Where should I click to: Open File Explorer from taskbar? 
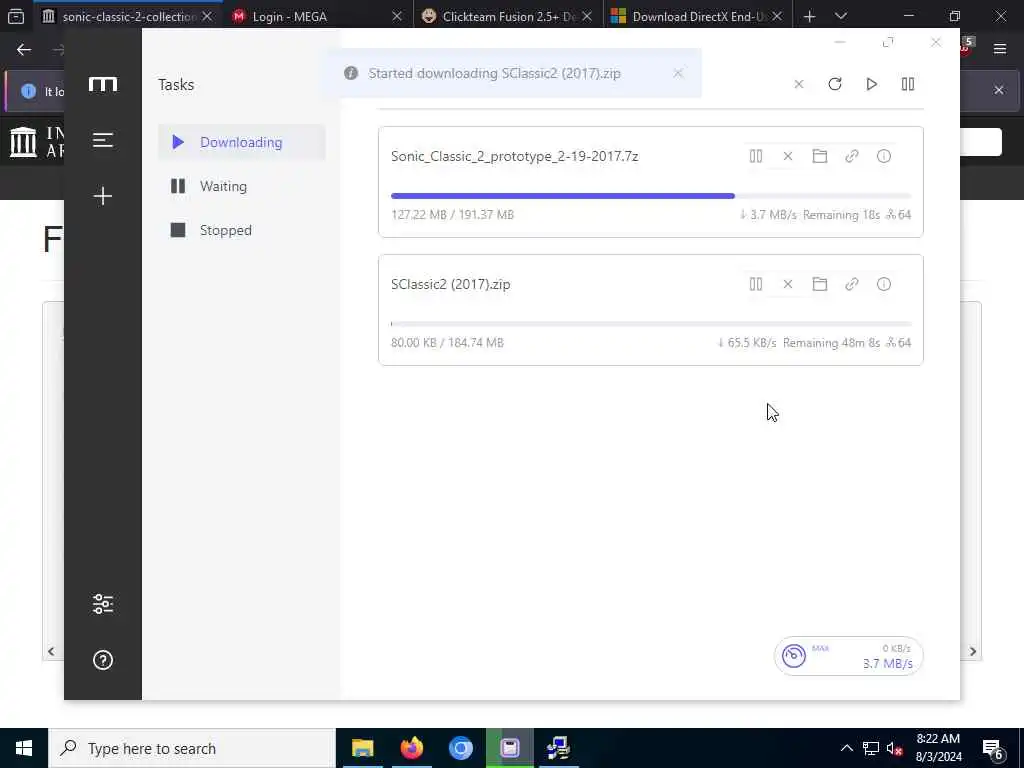362,748
